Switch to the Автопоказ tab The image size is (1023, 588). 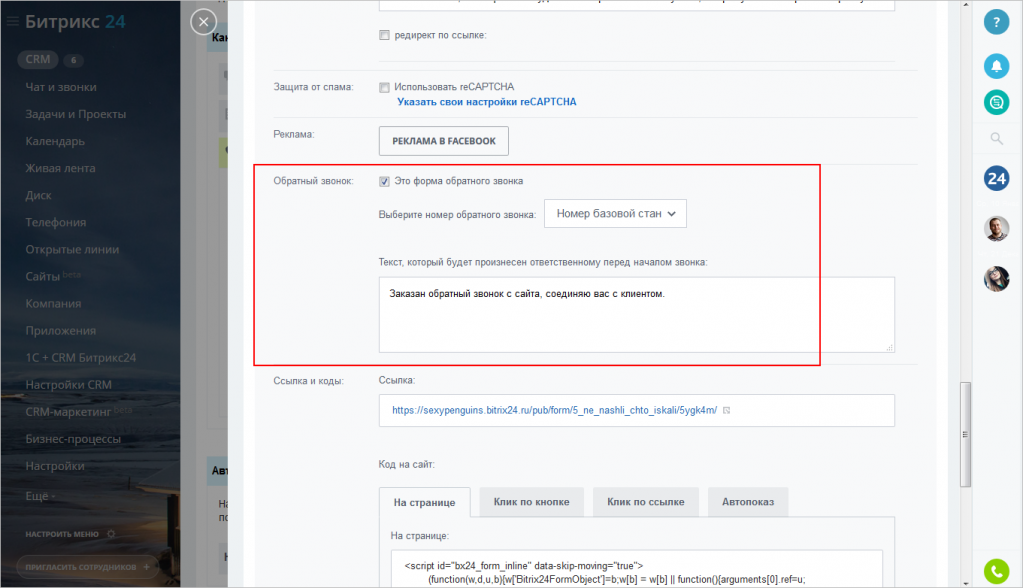[748, 502]
